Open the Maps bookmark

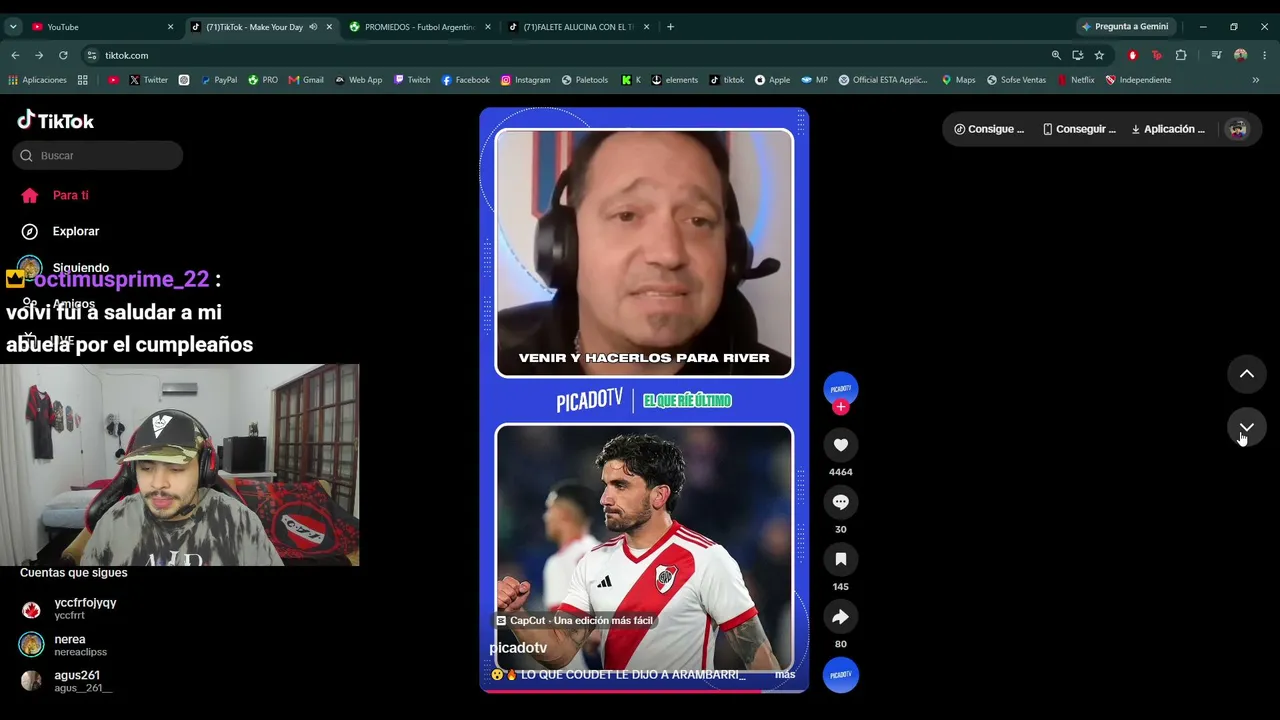coord(958,80)
